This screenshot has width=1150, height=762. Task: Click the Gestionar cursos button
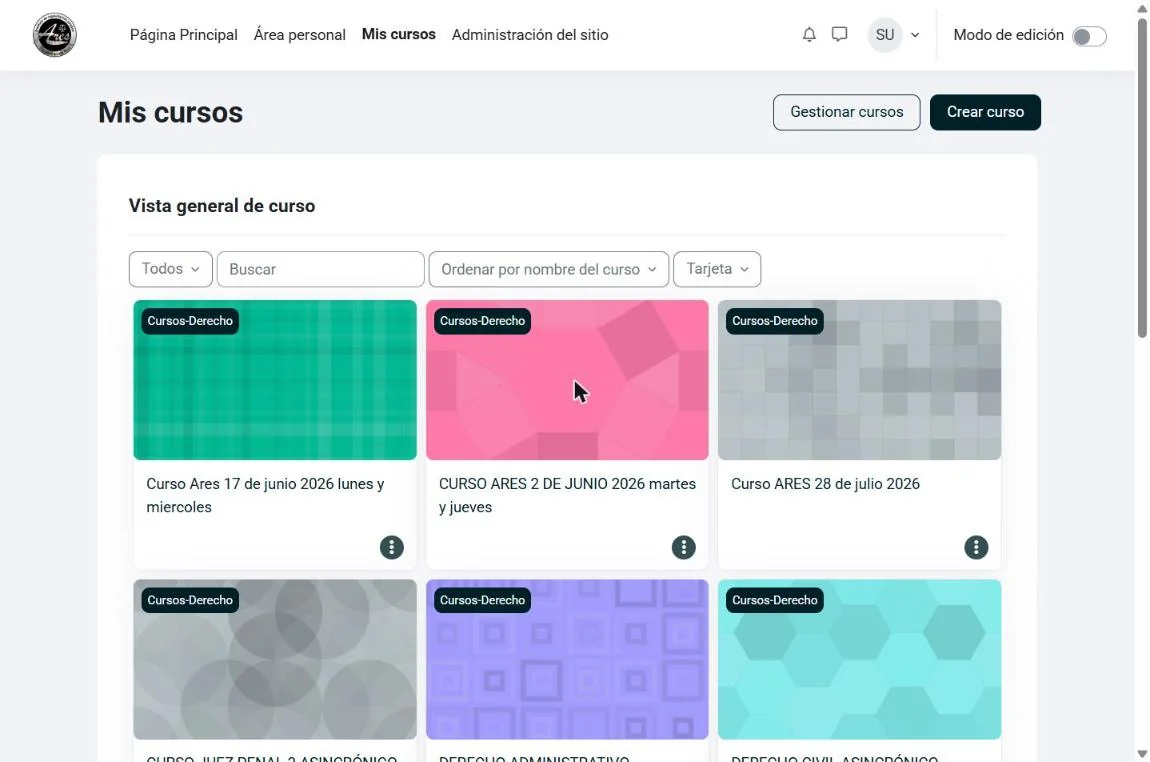tap(846, 112)
